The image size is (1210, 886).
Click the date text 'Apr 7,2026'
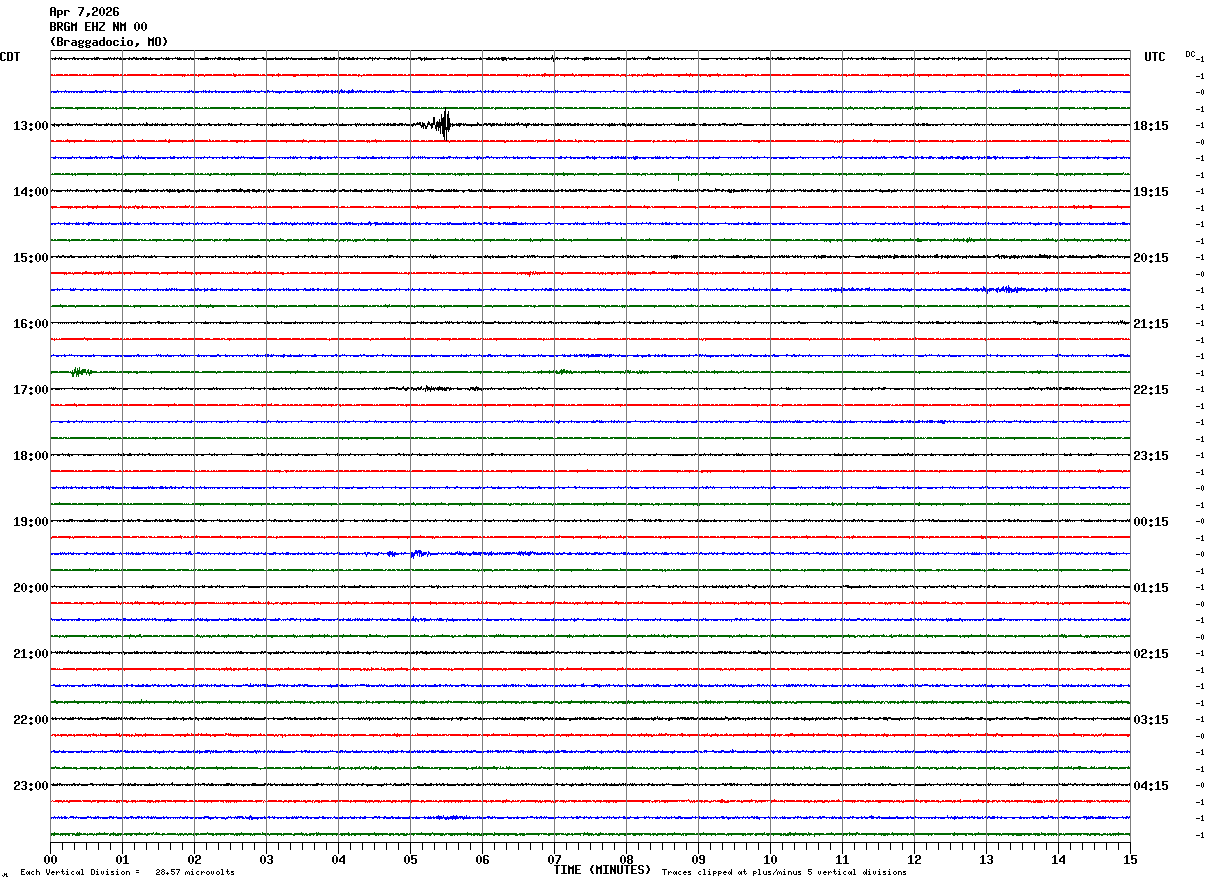pos(84,12)
